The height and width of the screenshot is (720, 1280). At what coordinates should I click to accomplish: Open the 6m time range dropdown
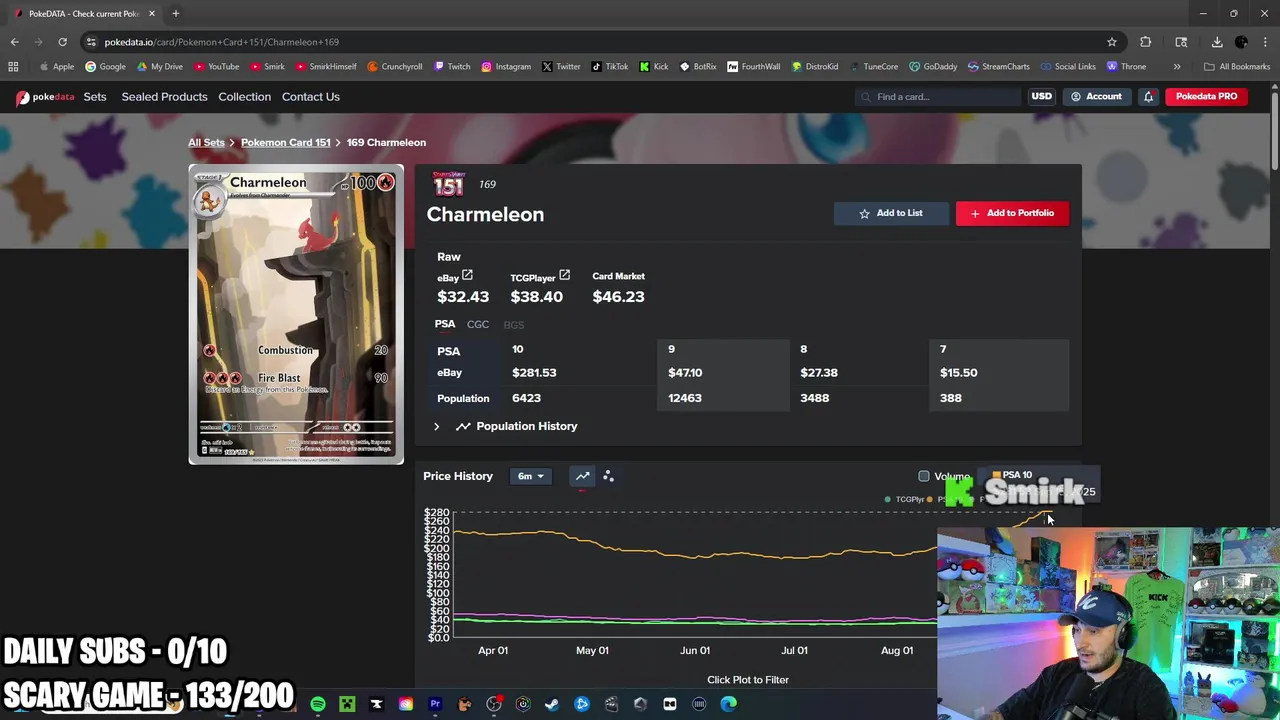530,476
